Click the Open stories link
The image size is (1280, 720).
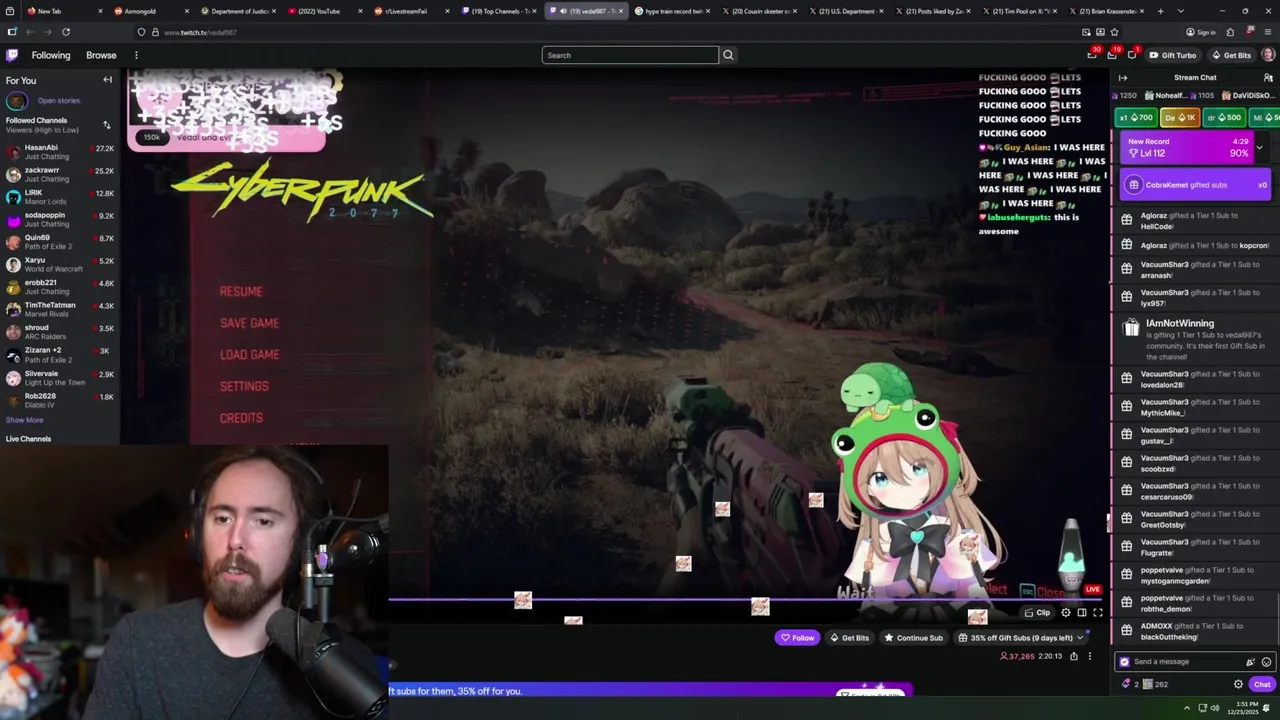(x=58, y=100)
